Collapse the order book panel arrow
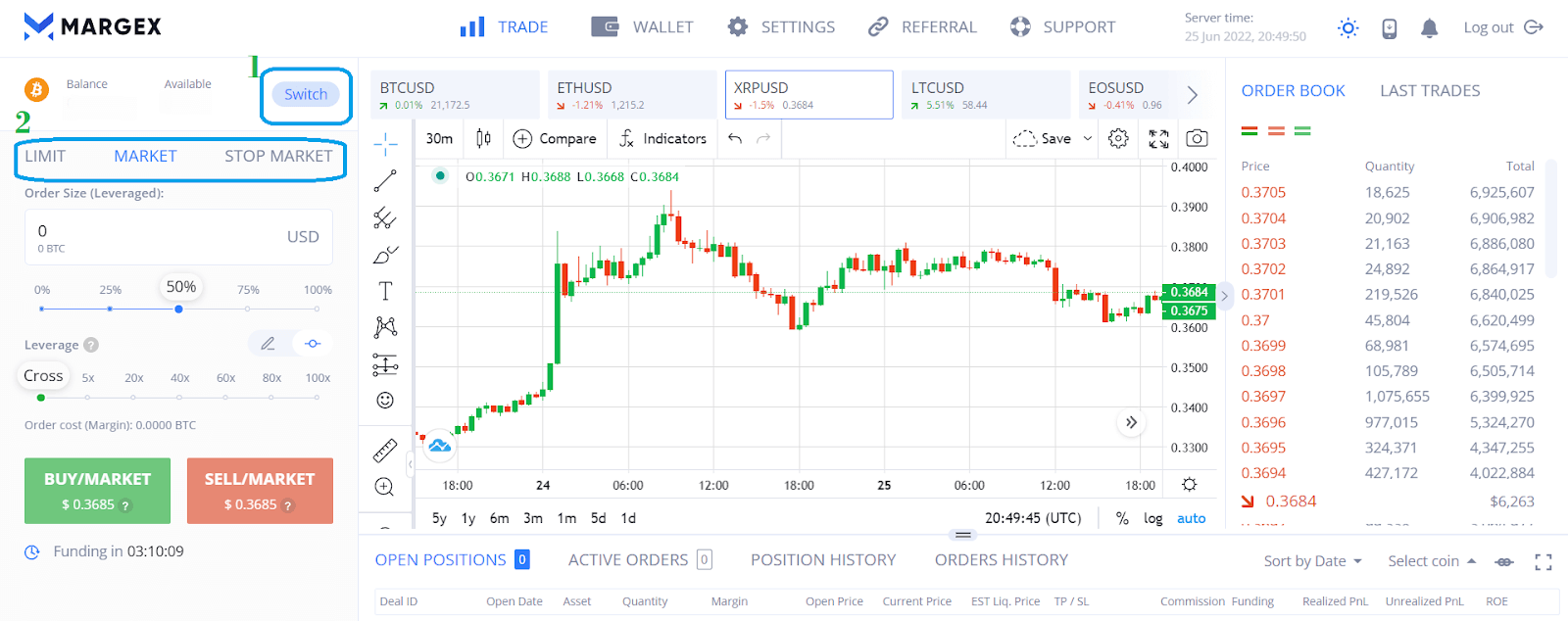 tap(1224, 295)
